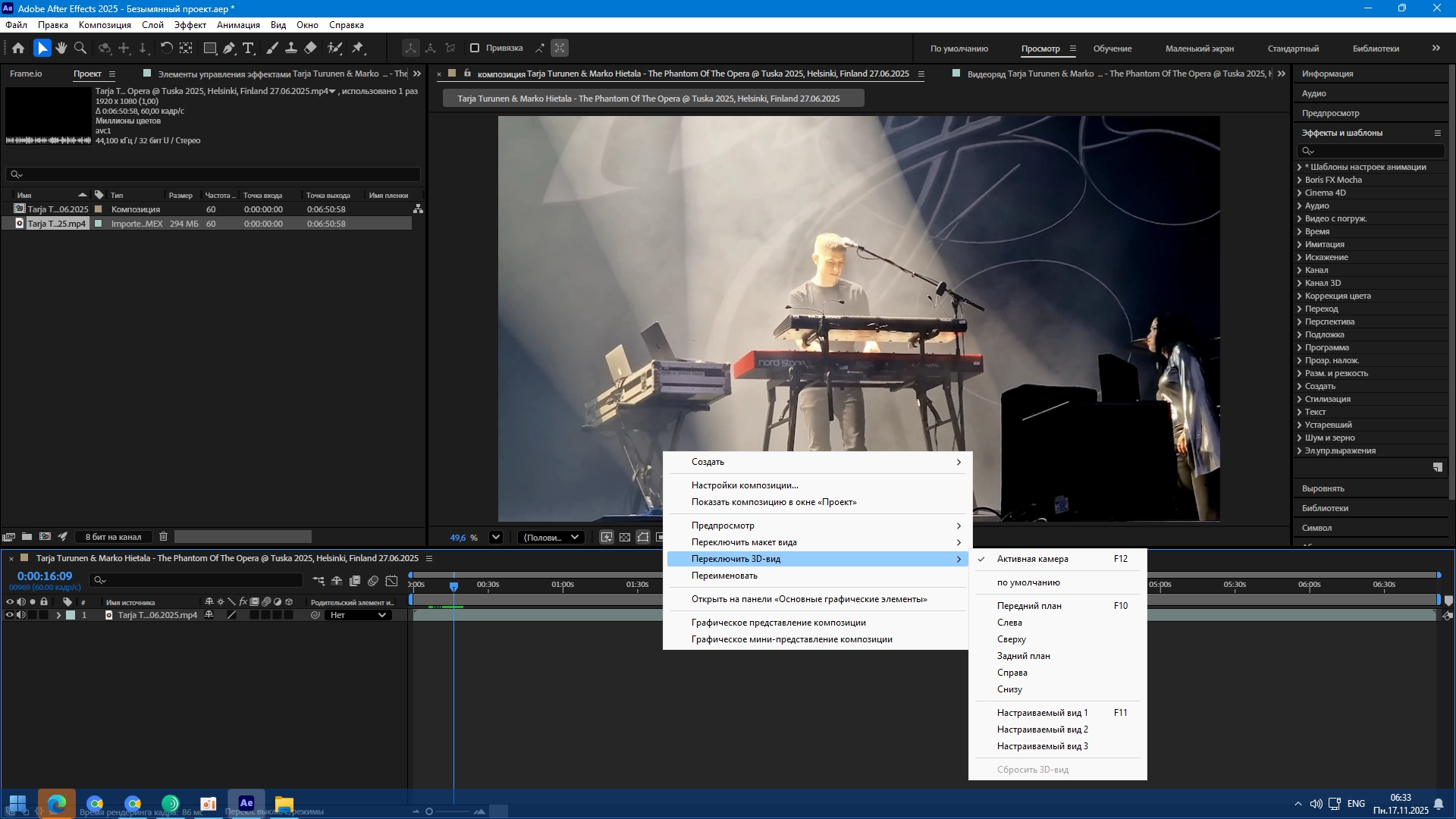
Task: Click trash icon in Project panel
Action: pyautogui.click(x=163, y=536)
